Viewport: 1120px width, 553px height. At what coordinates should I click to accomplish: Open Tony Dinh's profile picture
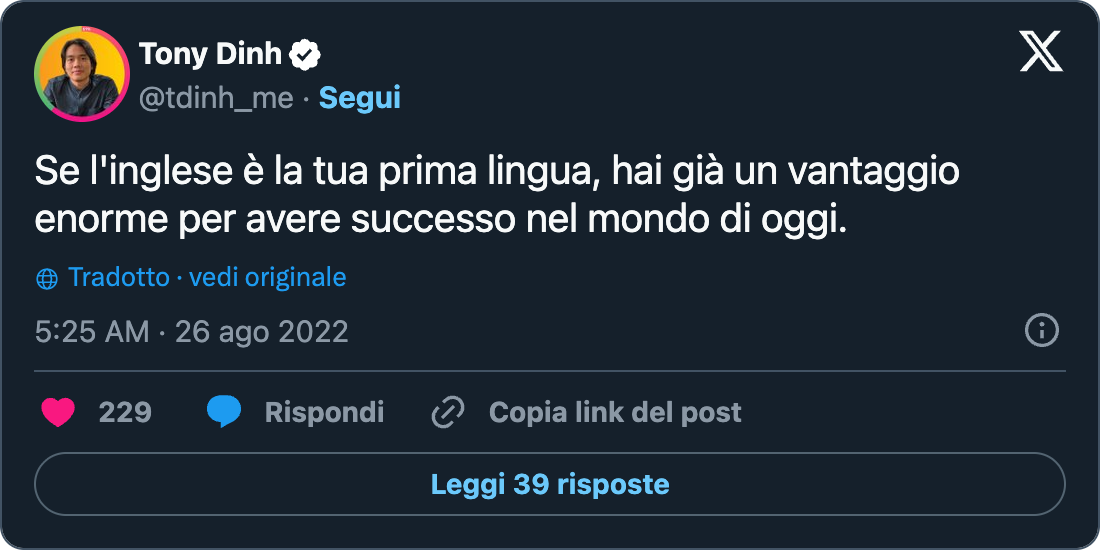pyautogui.click(x=81, y=74)
